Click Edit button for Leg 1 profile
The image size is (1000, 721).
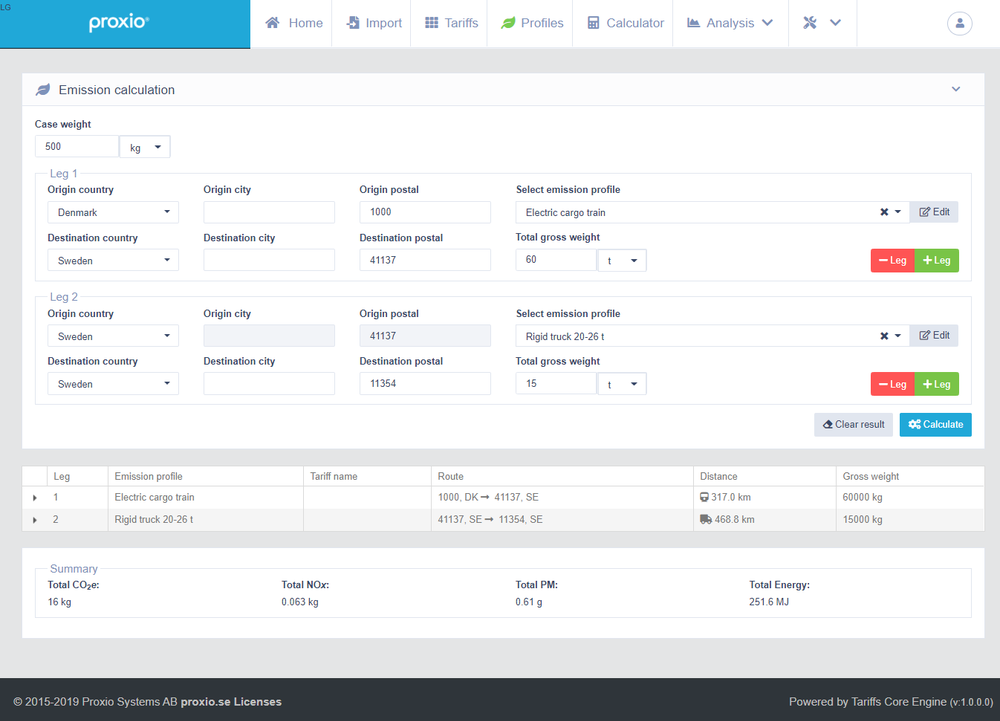[x=934, y=212]
